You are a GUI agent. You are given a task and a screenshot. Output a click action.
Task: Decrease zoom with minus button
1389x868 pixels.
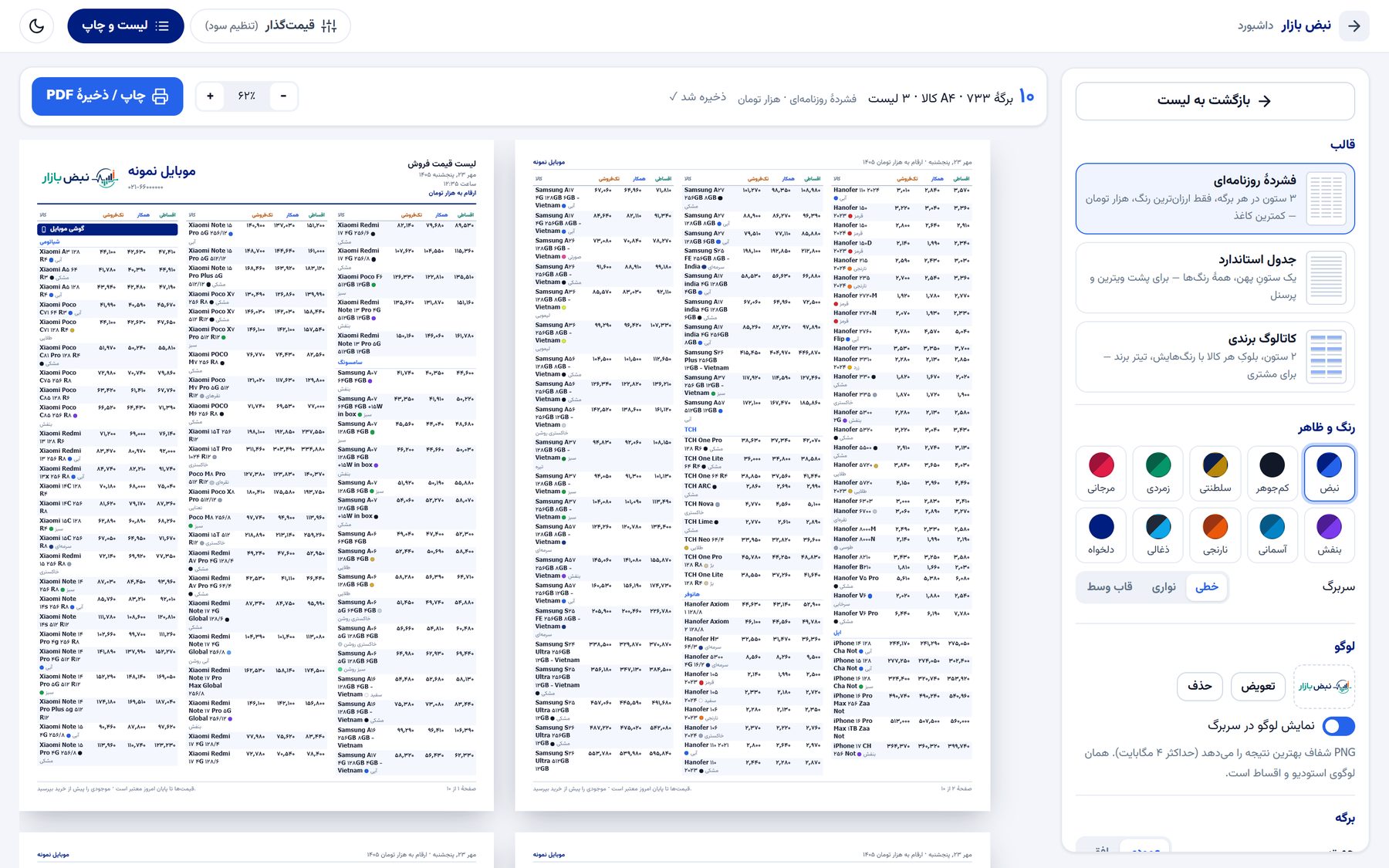(x=283, y=96)
